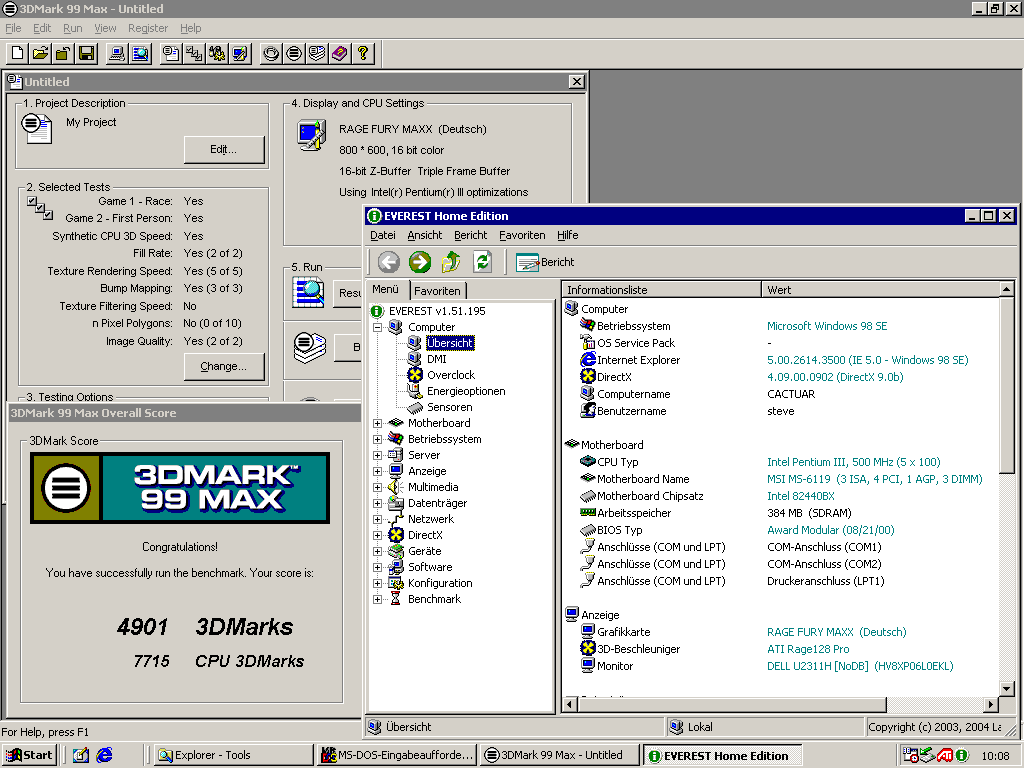This screenshot has width=1024, height=768.
Task: Click the selected tests checkboxes icon in panel
Action: click(40, 208)
